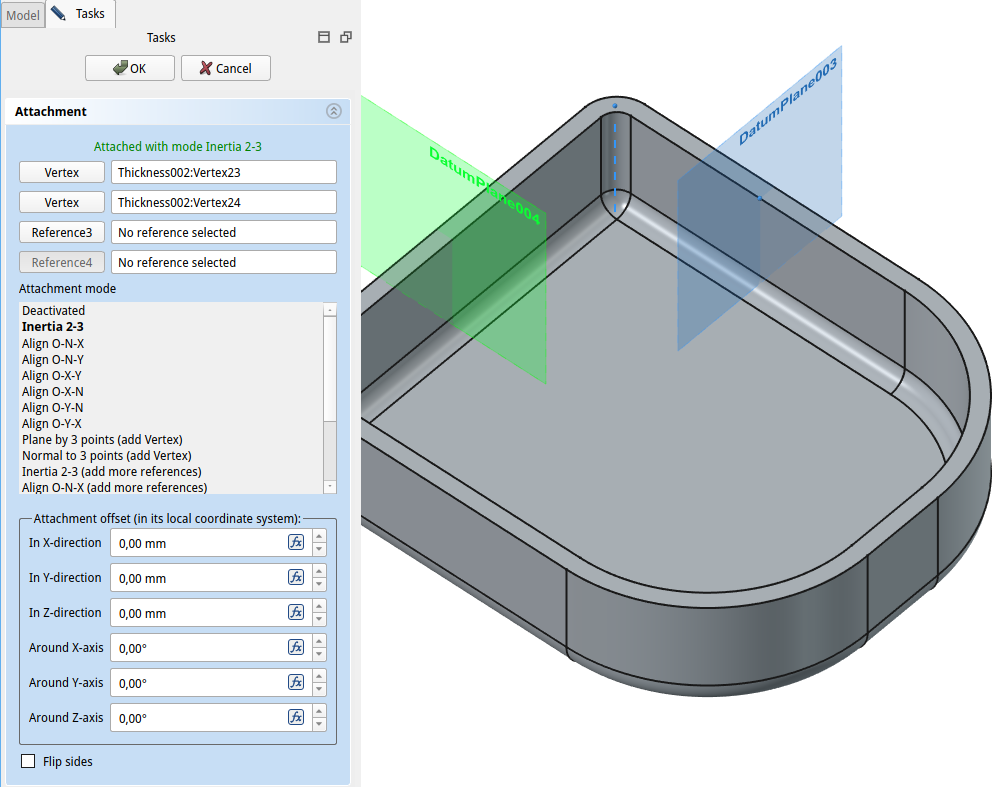Image resolution: width=996 pixels, height=787 pixels.
Task: Float the Tasks panel window
Action: coord(346,37)
